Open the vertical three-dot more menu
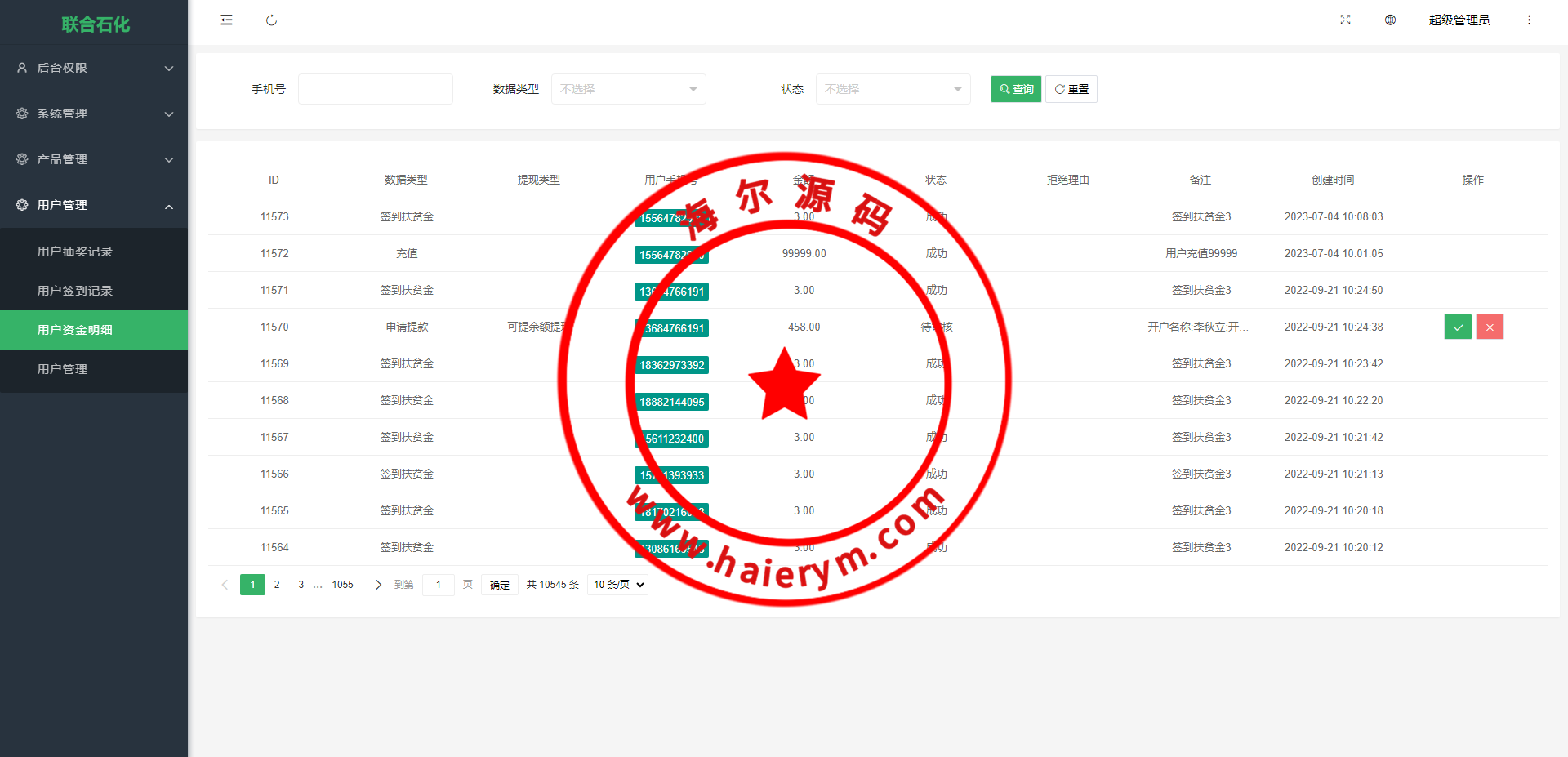 click(1529, 20)
